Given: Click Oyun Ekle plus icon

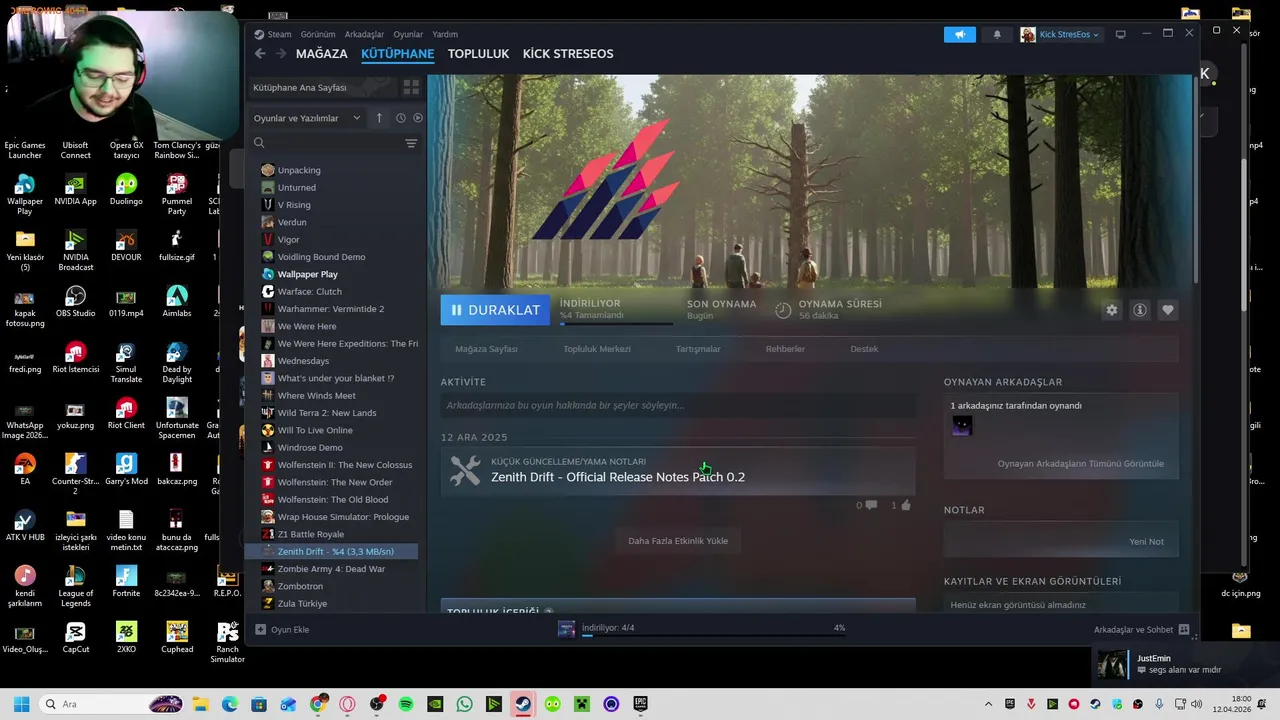Looking at the screenshot, I should (260, 629).
